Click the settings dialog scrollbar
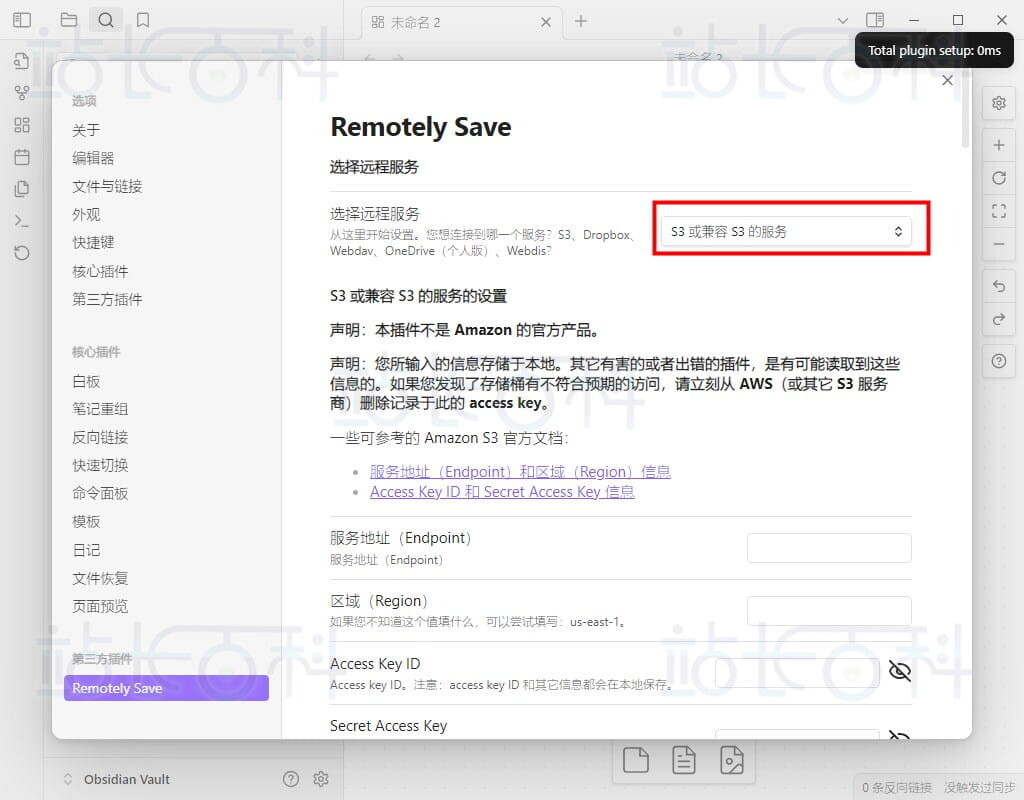Viewport: 1024px width, 800px height. (965, 108)
